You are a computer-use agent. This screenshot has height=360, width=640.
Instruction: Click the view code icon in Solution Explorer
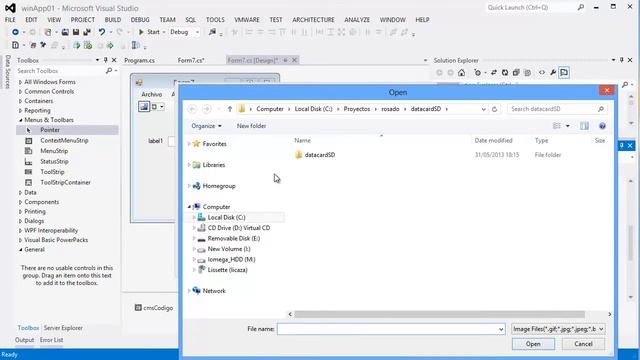542,73
